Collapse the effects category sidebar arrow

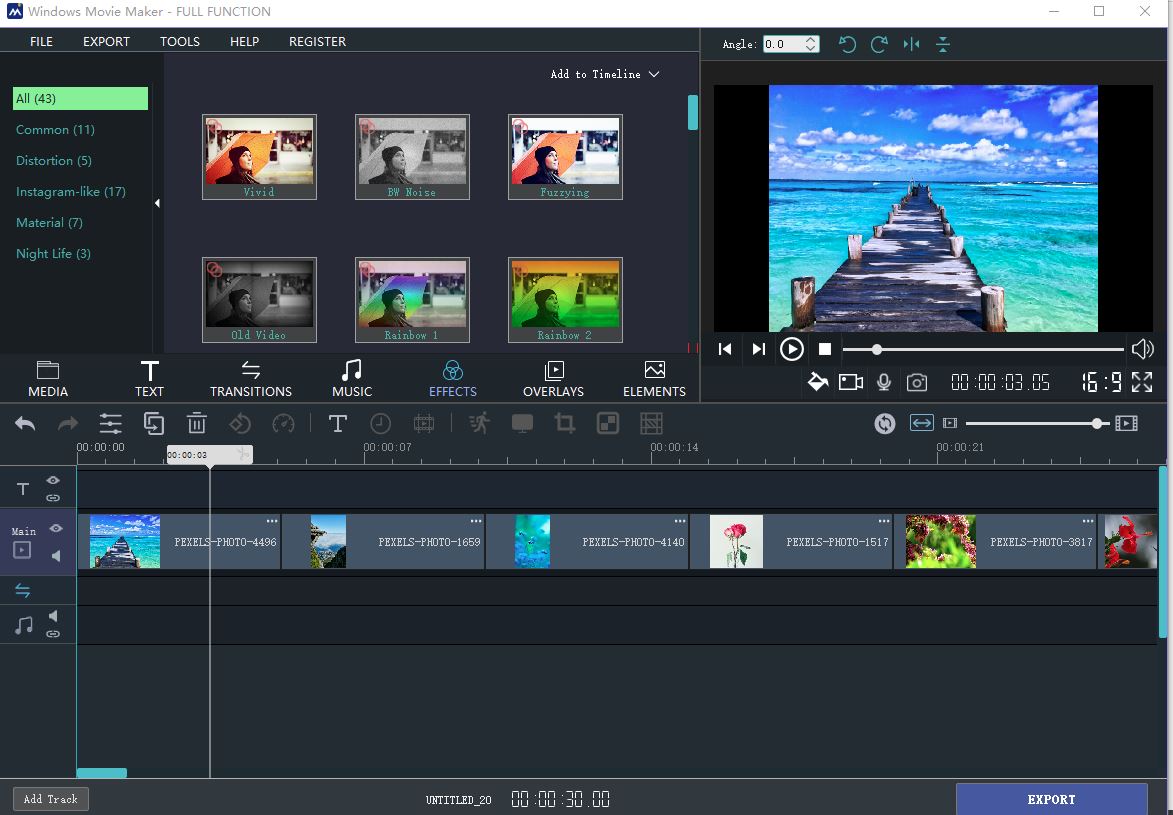pos(157,202)
